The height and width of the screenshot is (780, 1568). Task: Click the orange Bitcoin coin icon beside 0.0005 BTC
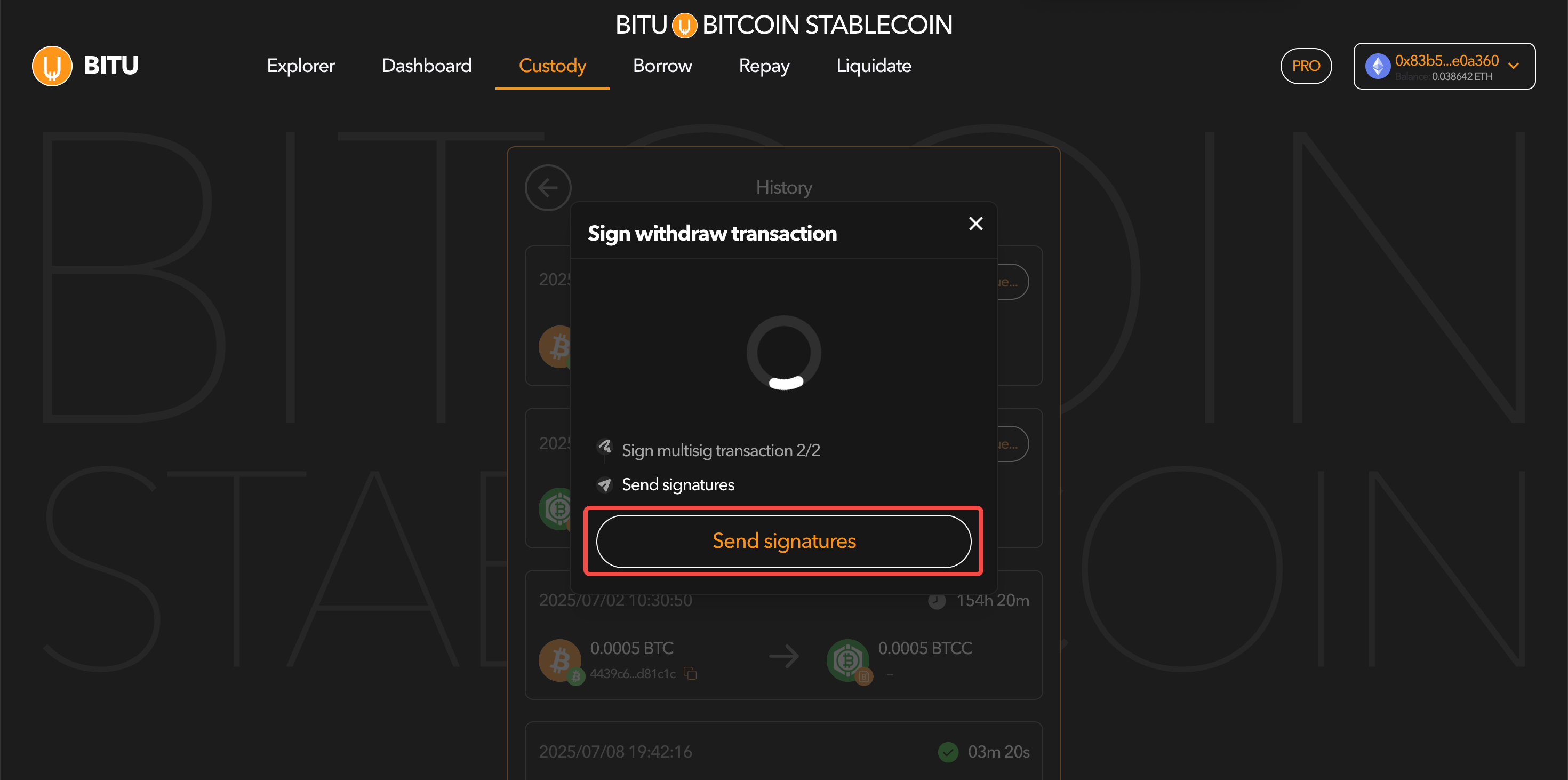[559, 659]
